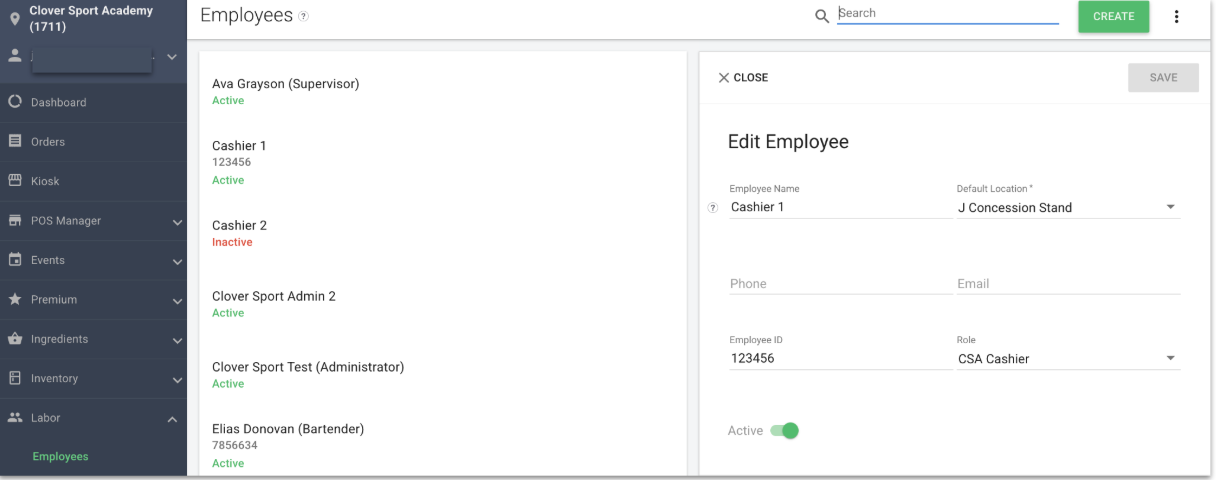This screenshot has width=1216, height=480.
Task: Expand the Inventory submenu chevron
Action: point(177,380)
